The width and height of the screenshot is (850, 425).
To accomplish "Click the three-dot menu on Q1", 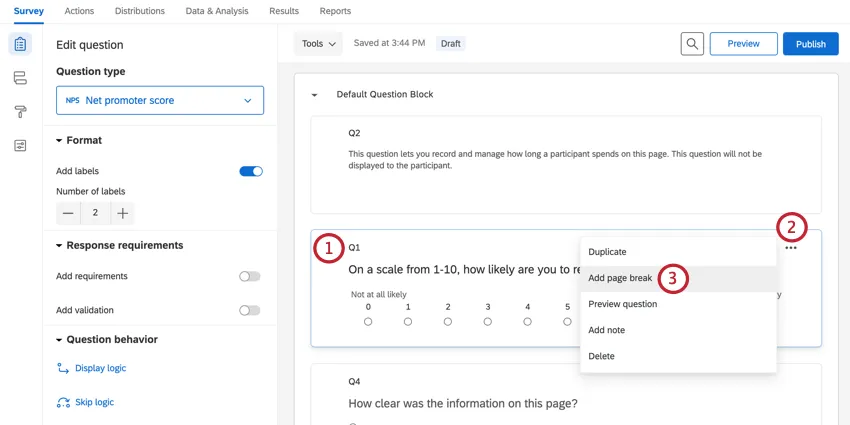I will [x=791, y=248].
